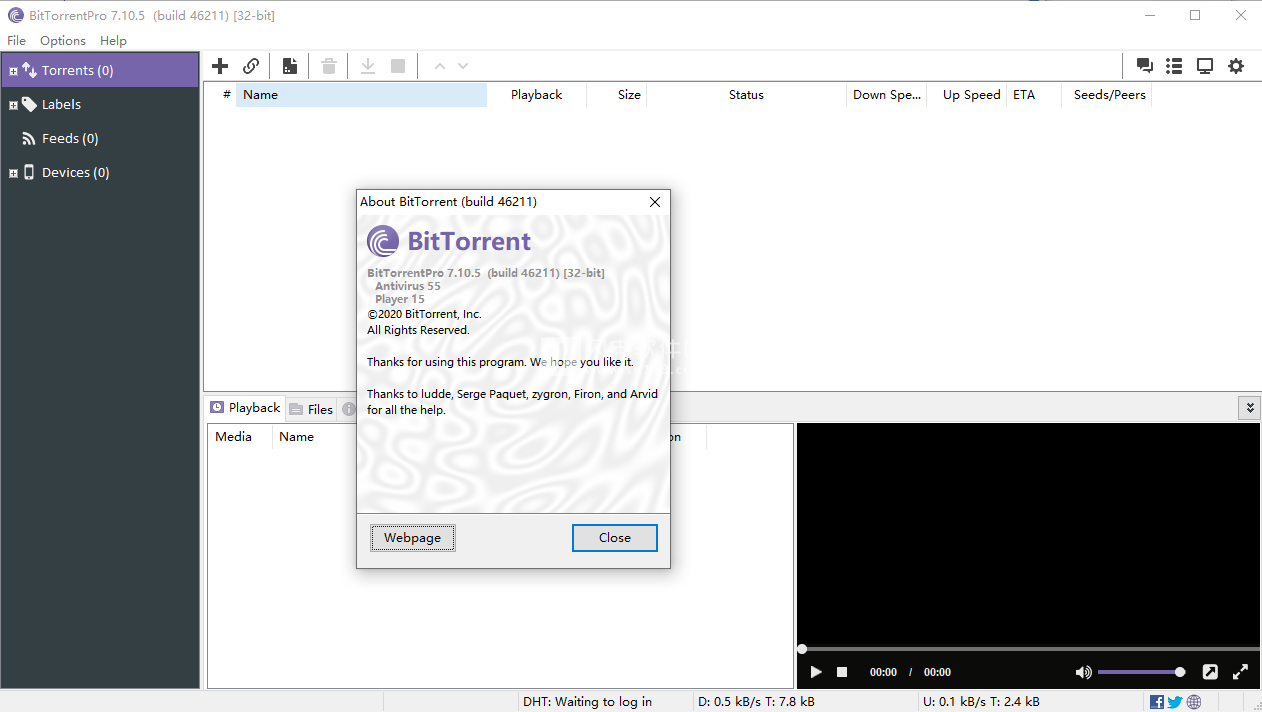The width and height of the screenshot is (1262, 712).
Task: Sort by the Playback column header
Action: pyautogui.click(x=536, y=95)
